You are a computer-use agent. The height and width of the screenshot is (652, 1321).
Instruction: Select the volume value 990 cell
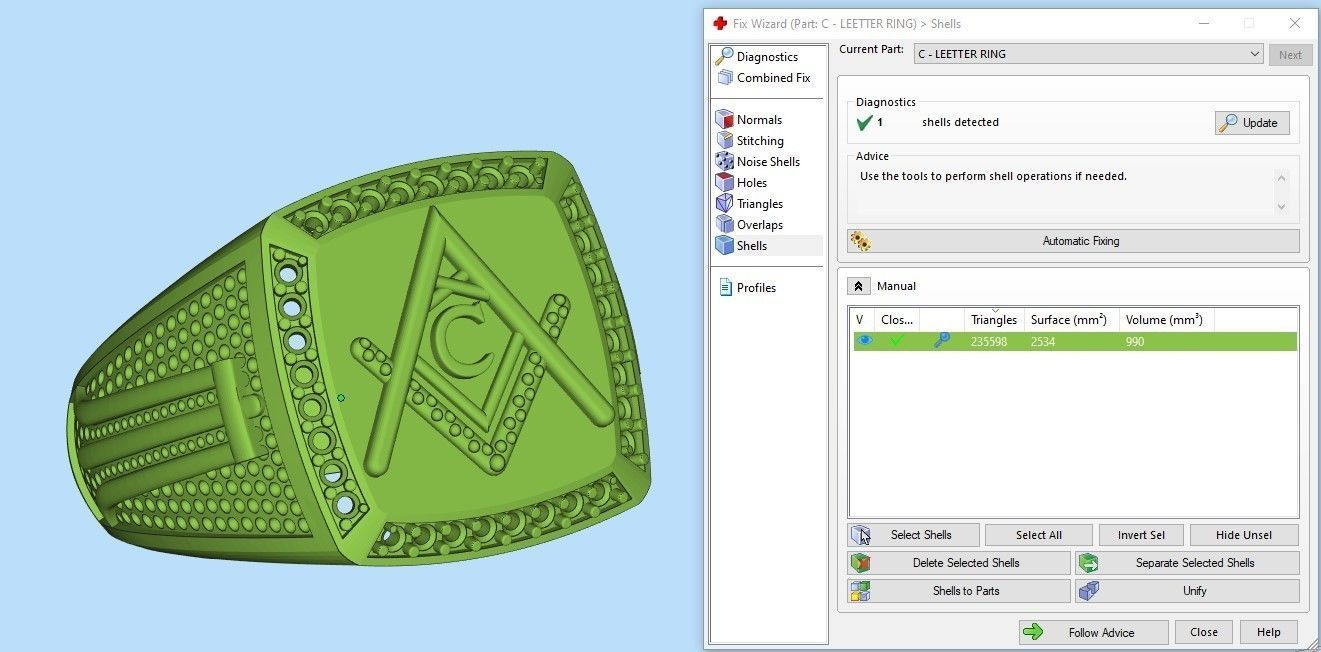point(1135,342)
